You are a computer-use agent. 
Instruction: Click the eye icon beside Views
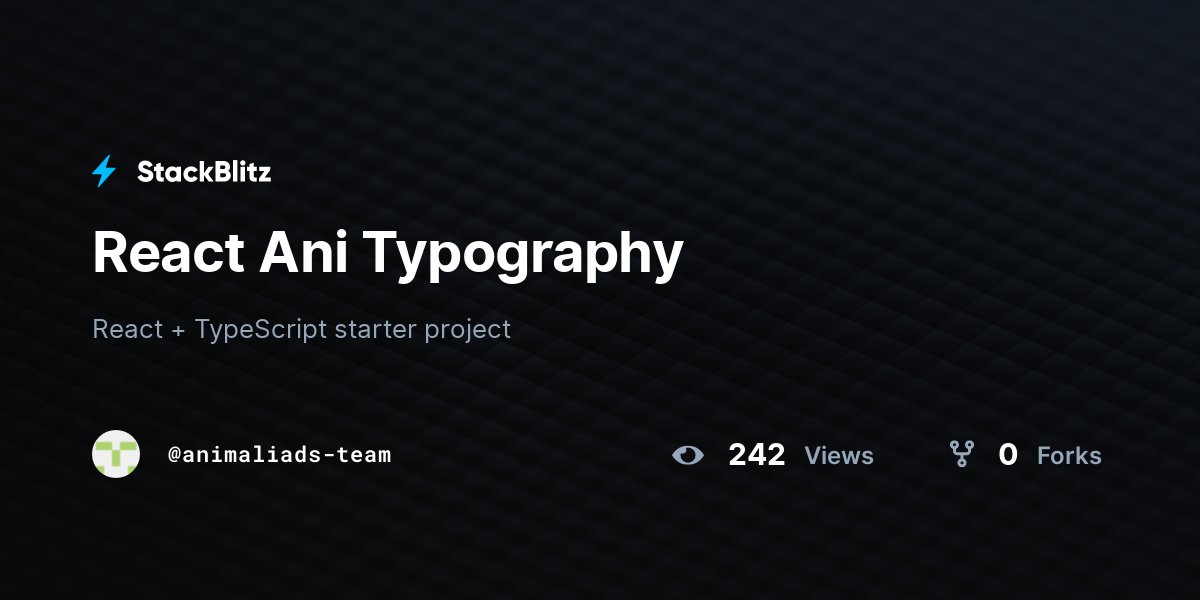(688, 456)
